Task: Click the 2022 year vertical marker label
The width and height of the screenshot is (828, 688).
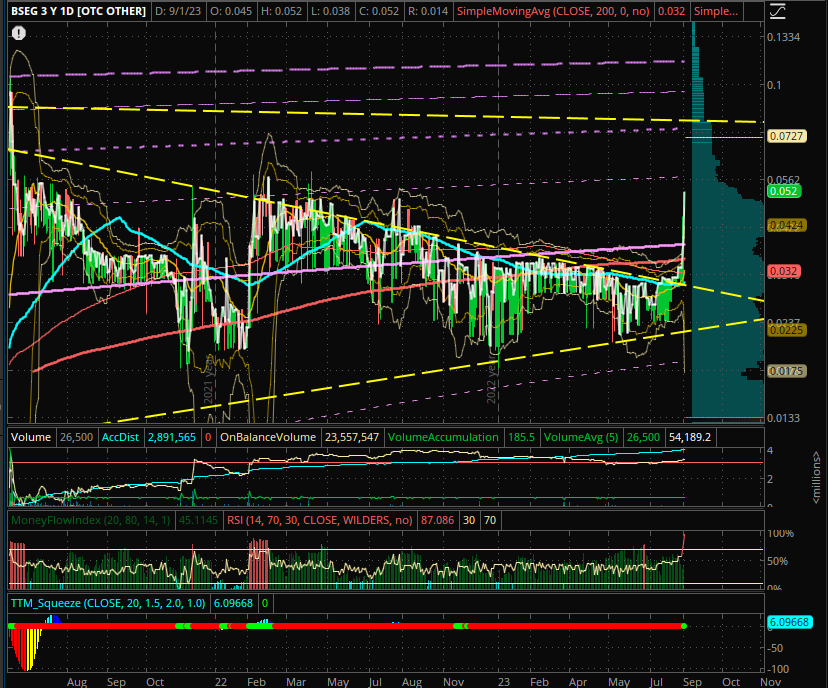Action: click(x=492, y=379)
